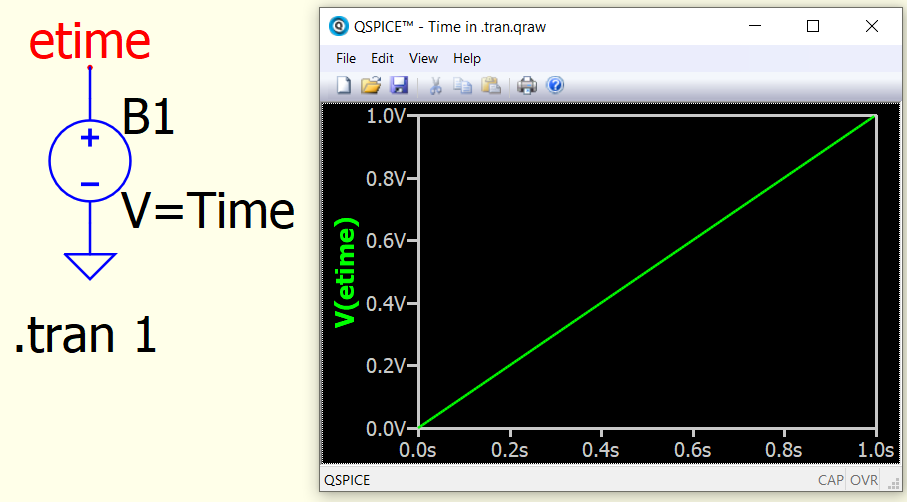Open the Edit menu
The width and height of the screenshot is (907, 502).
[x=382, y=58]
